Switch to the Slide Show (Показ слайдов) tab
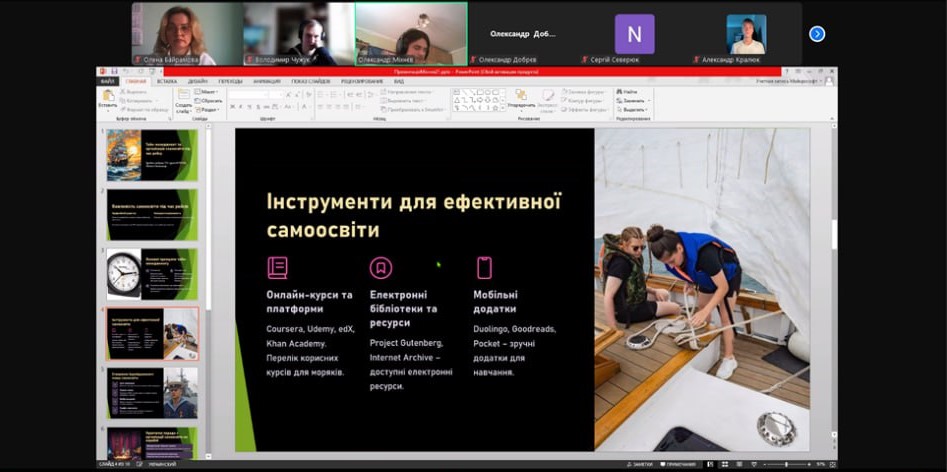Viewport: 947px width, 472px height. click(x=310, y=81)
